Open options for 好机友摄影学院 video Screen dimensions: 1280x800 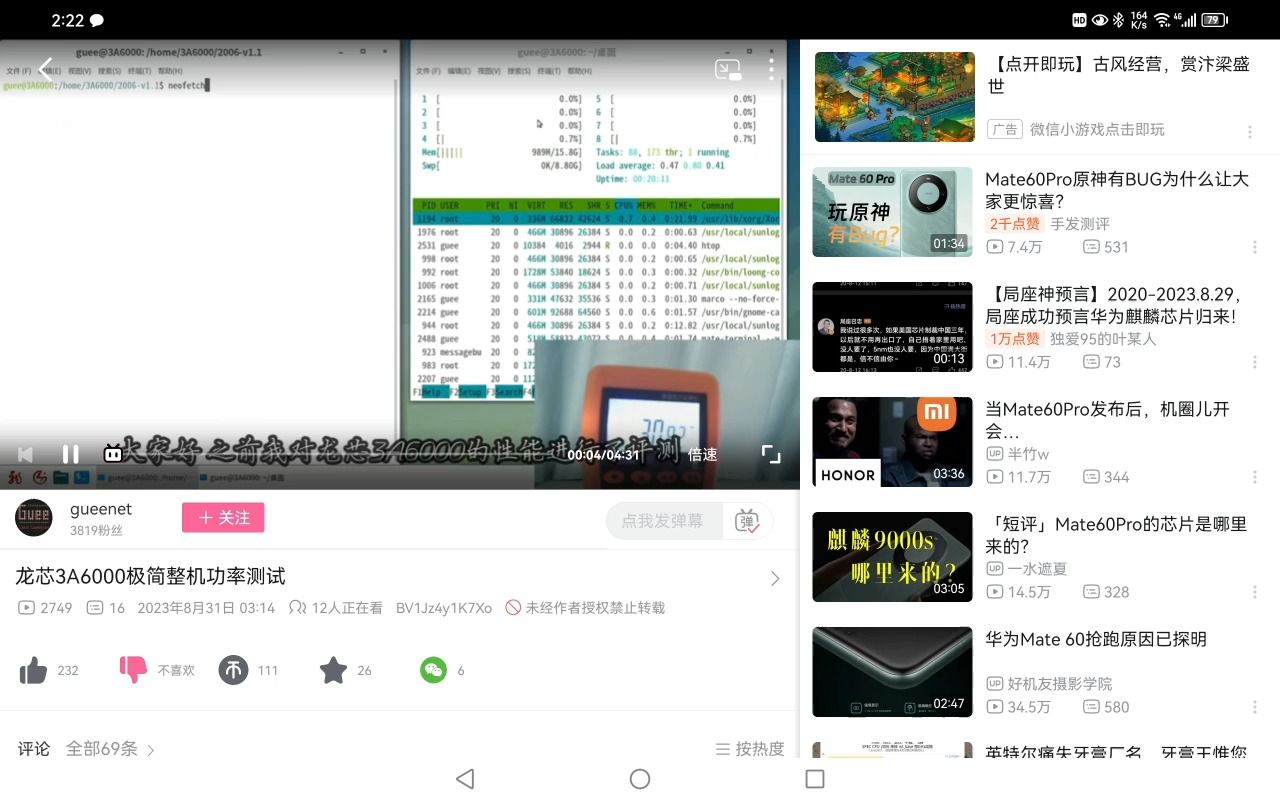pos(1255,707)
